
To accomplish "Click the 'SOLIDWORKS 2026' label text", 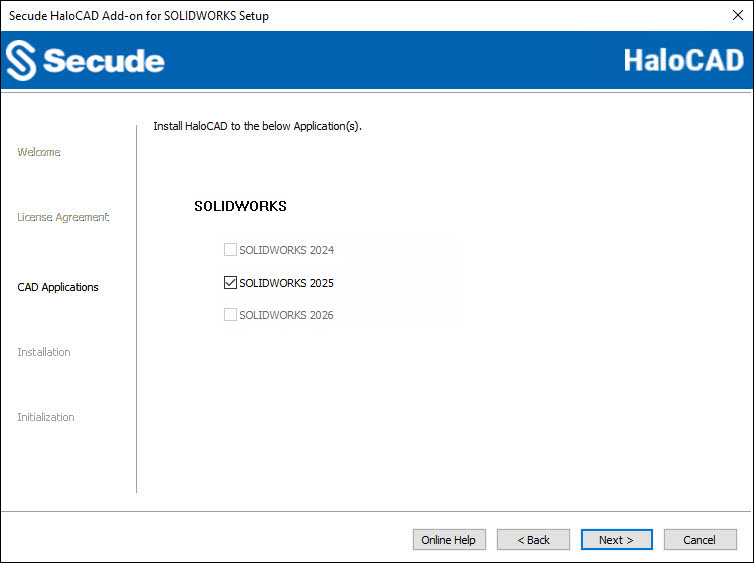I will pyautogui.click(x=287, y=315).
